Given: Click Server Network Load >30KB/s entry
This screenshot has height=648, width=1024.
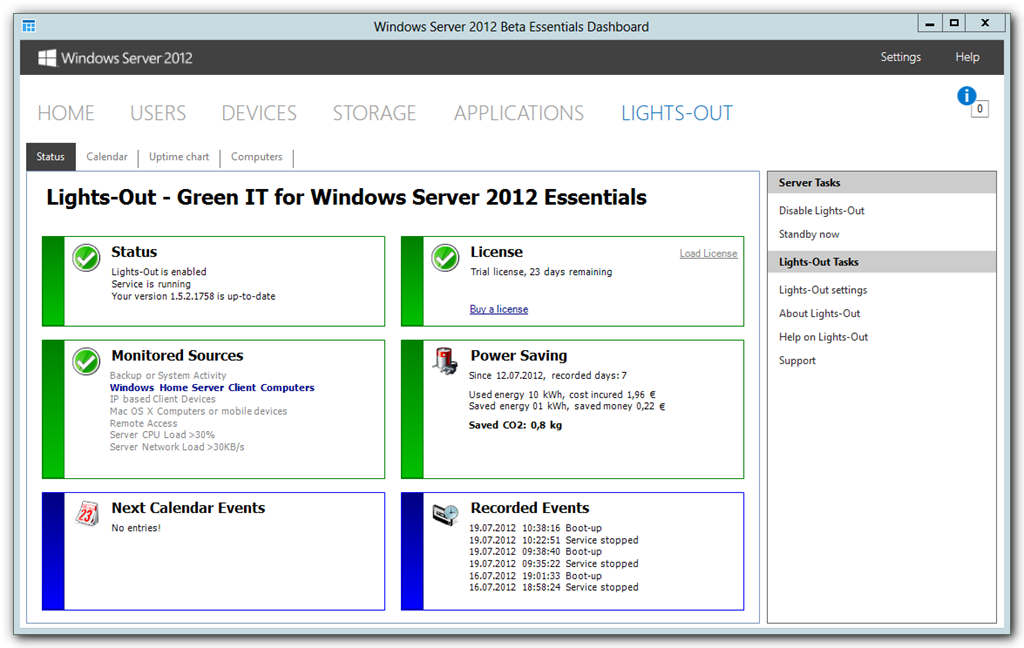Looking at the screenshot, I should point(177,447).
